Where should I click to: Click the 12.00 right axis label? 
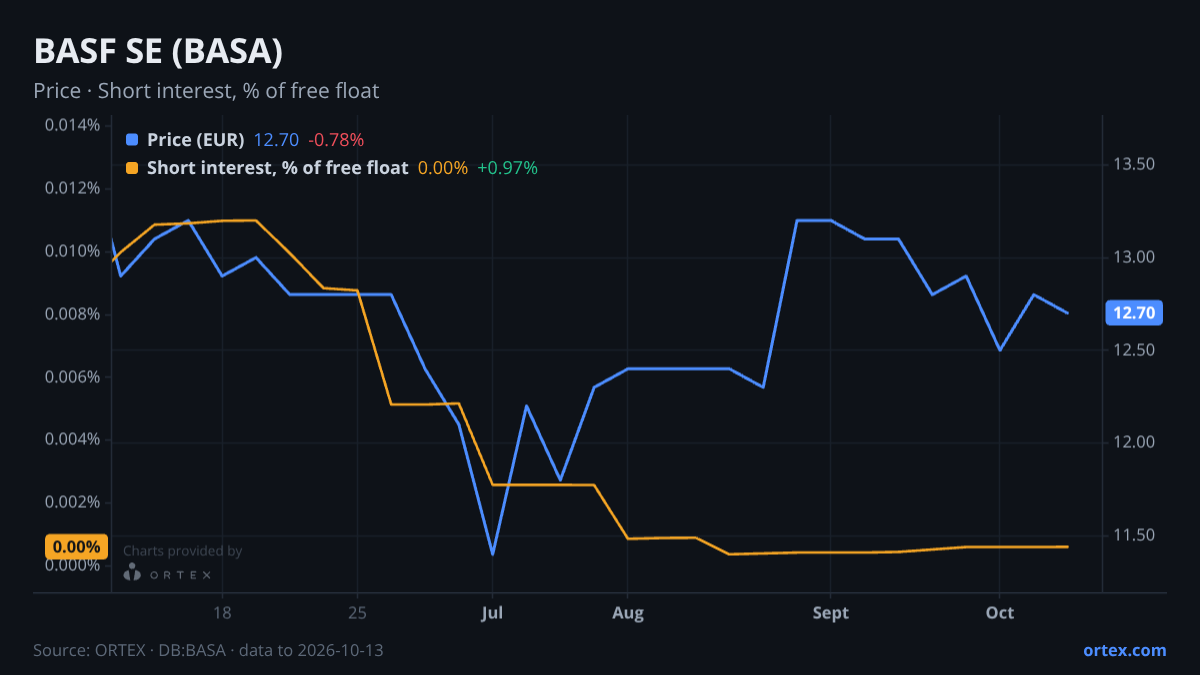[1134, 443]
